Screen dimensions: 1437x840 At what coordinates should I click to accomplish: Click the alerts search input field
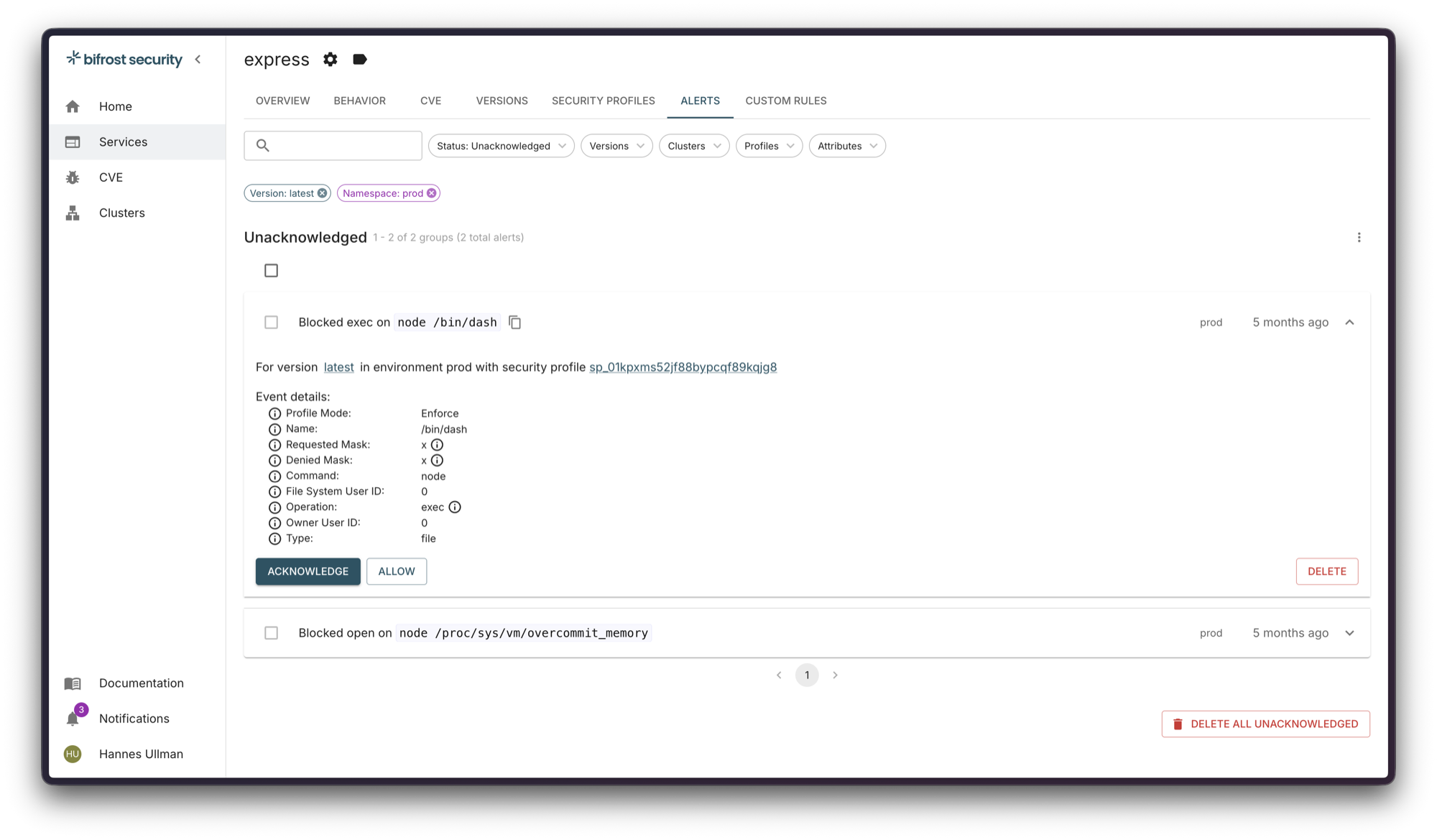(333, 146)
